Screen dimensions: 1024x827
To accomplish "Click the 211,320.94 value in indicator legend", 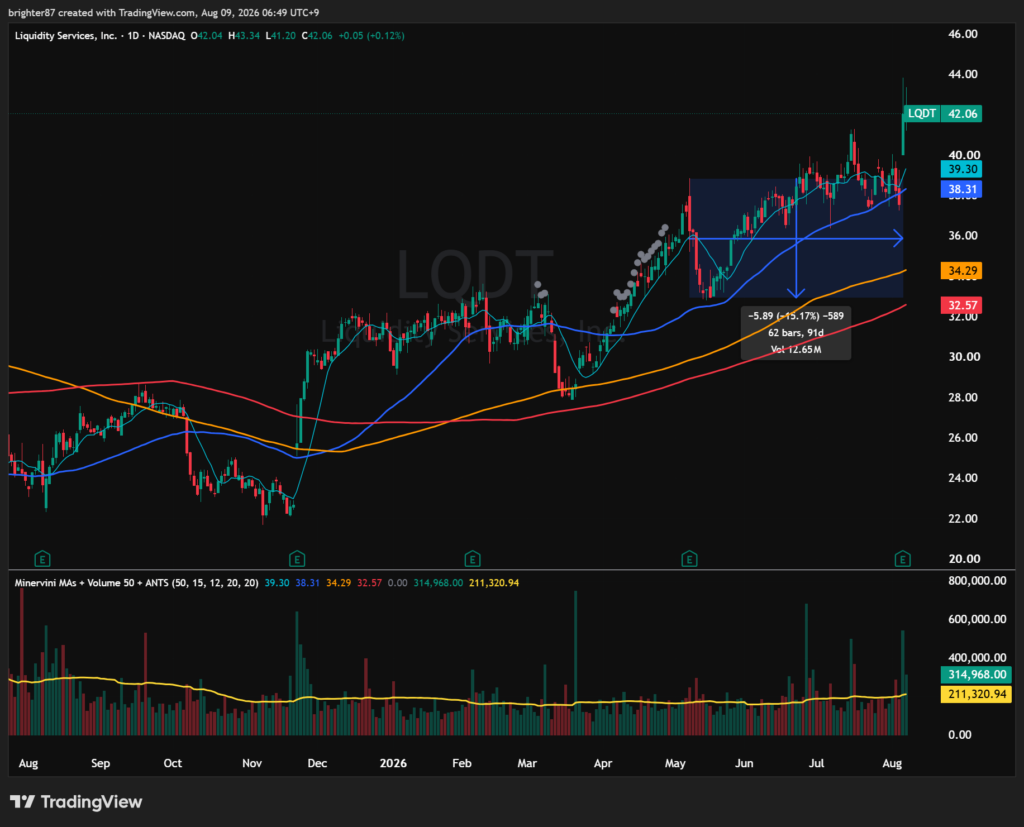I will pyautogui.click(x=494, y=583).
